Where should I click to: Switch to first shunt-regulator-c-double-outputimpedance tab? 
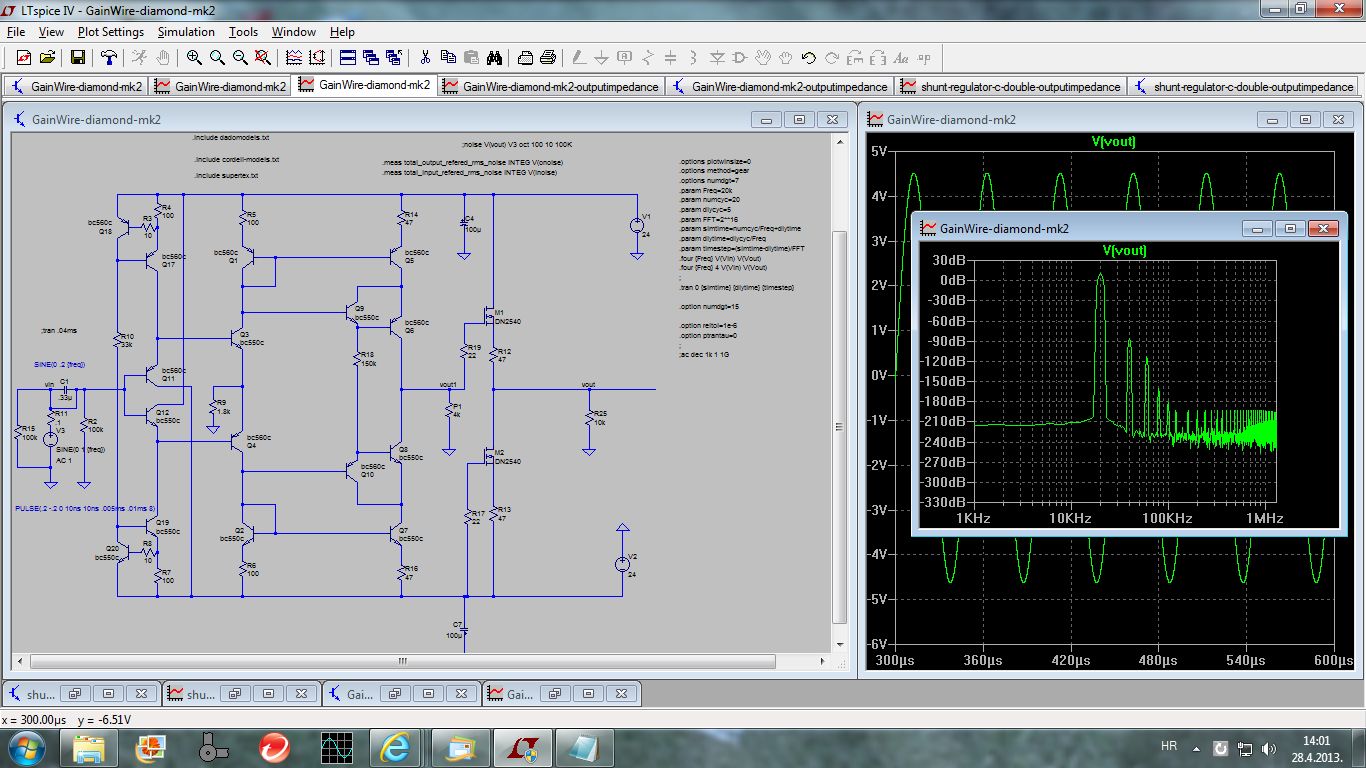click(x=1011, y=86)
